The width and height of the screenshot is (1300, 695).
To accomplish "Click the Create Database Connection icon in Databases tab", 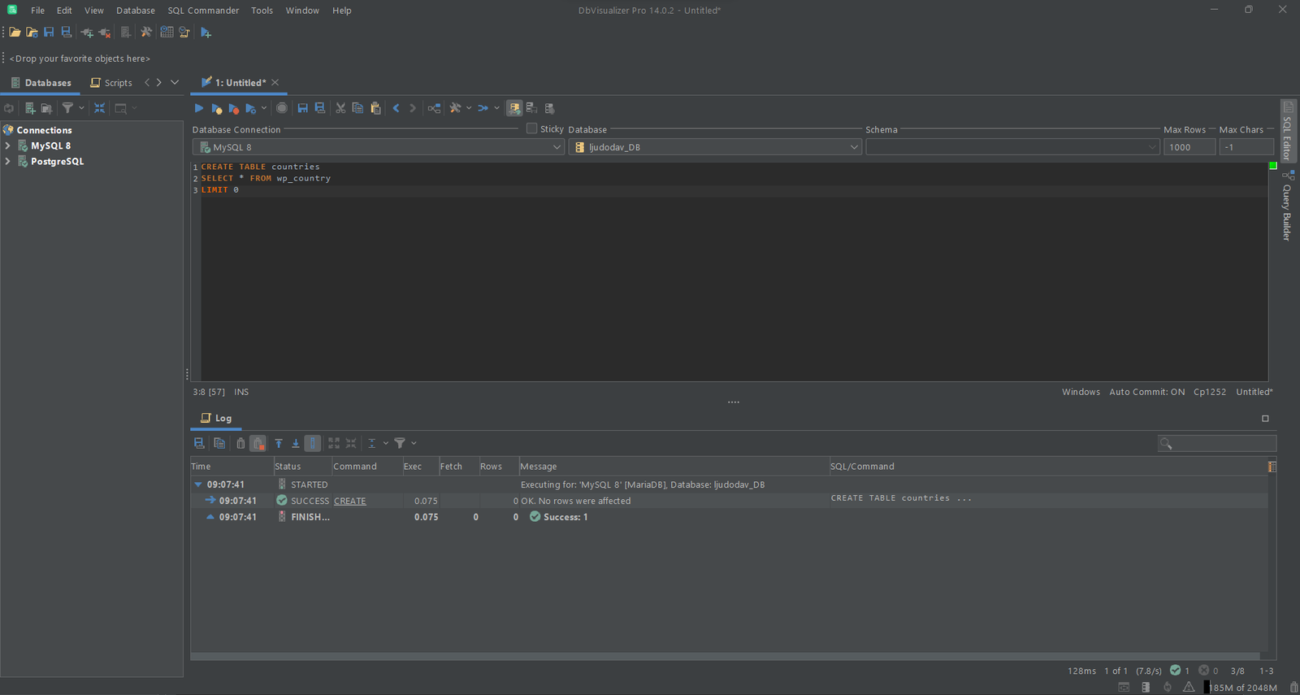I will 30,108.
